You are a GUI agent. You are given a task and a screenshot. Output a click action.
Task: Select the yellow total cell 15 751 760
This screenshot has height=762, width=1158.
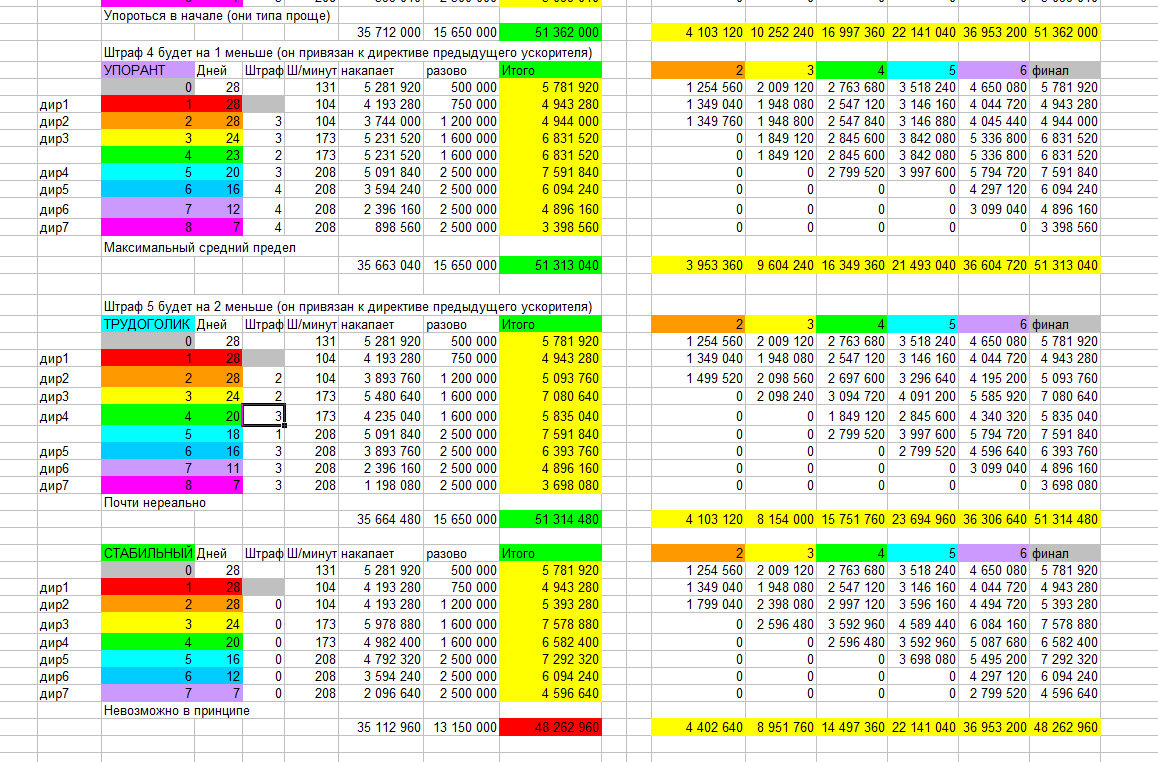click(852, 519)
